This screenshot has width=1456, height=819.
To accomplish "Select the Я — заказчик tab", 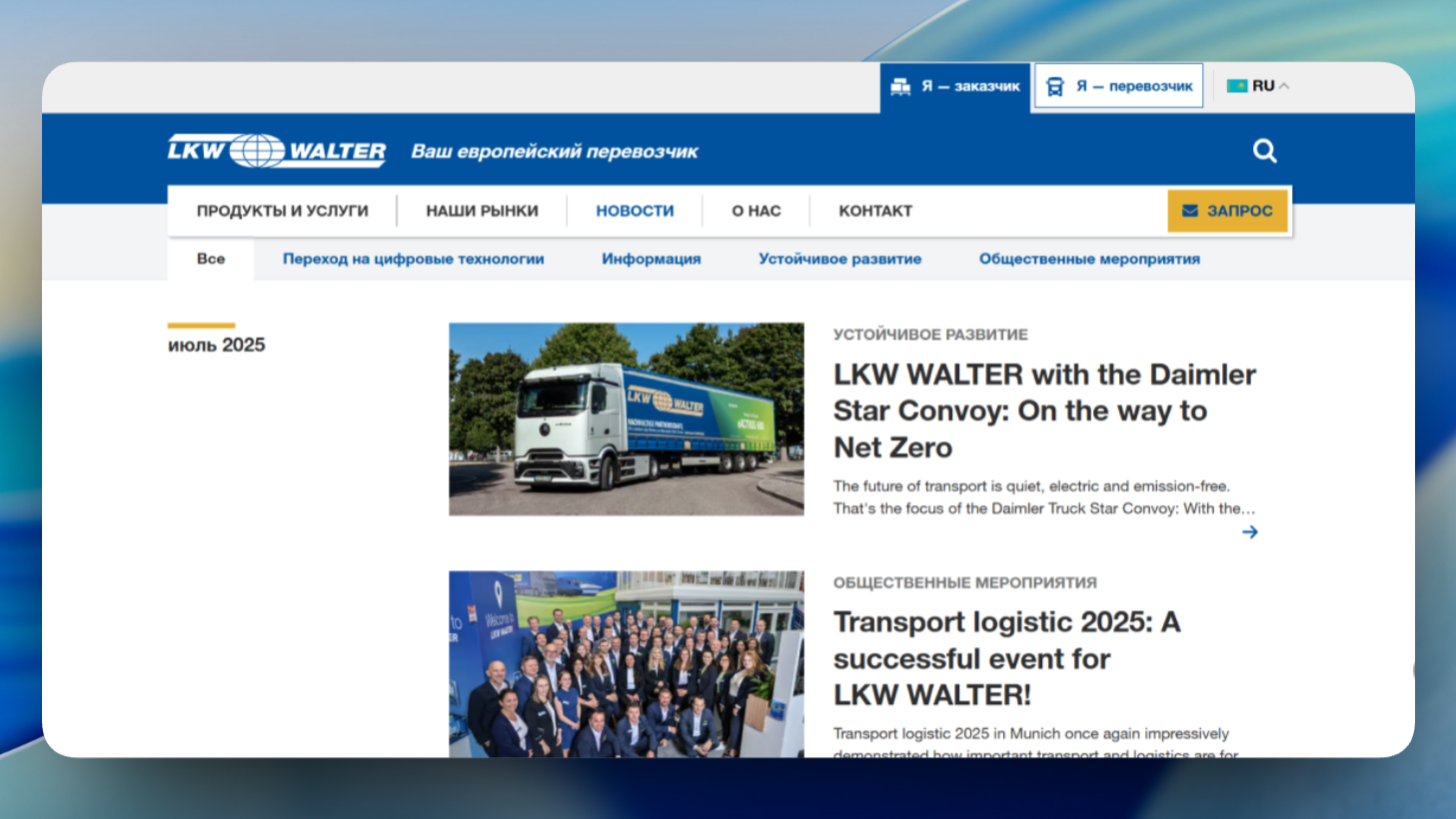I will tap(955, 87).
